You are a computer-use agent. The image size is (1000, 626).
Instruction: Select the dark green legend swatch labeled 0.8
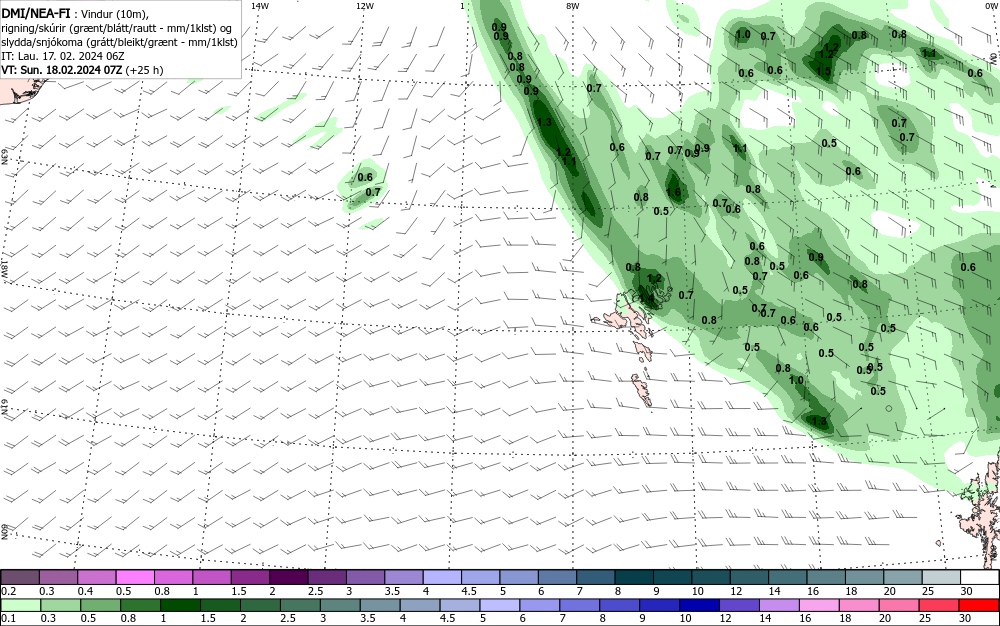[x=140, y=605]
